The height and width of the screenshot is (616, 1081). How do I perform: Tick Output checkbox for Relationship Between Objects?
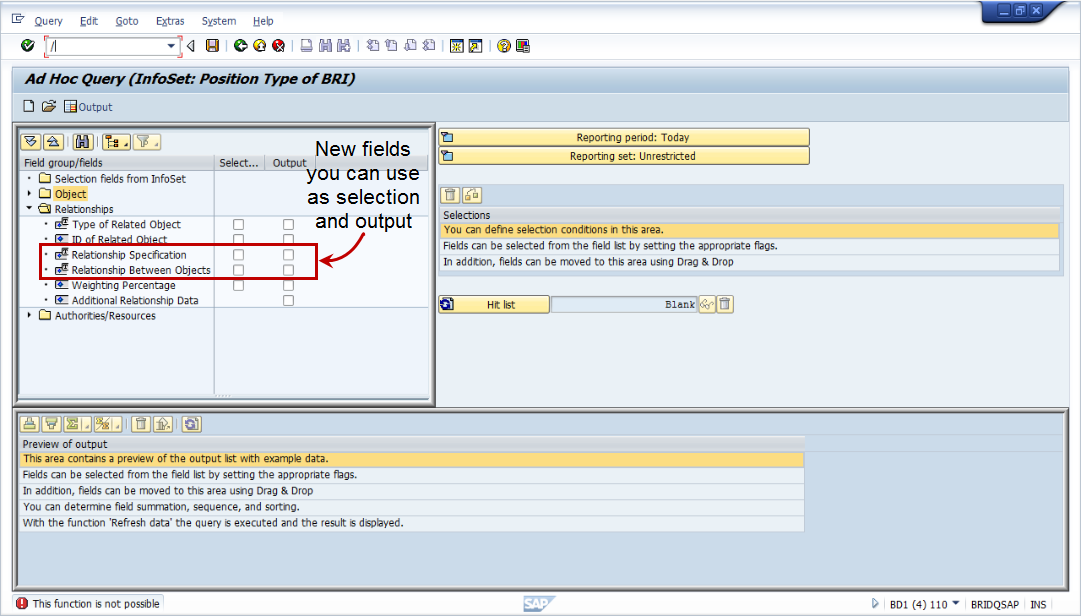[288, 270]
